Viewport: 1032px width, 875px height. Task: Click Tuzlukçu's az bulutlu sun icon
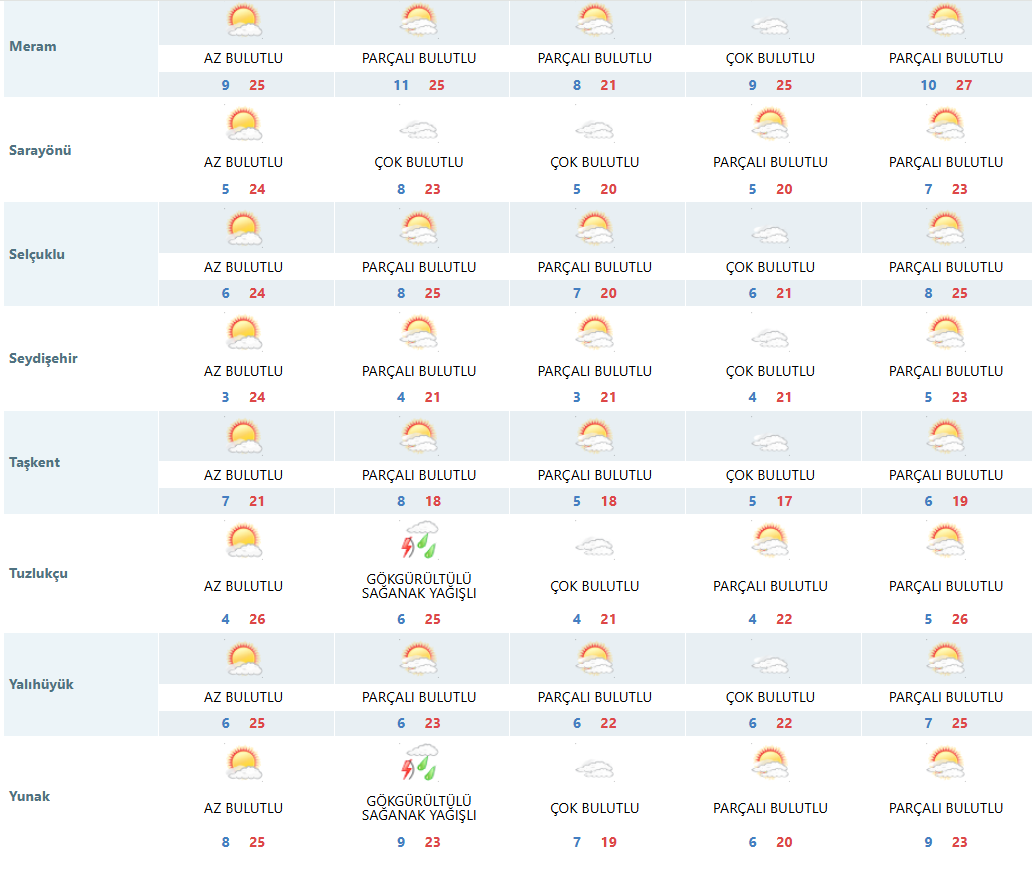[244, 541]
